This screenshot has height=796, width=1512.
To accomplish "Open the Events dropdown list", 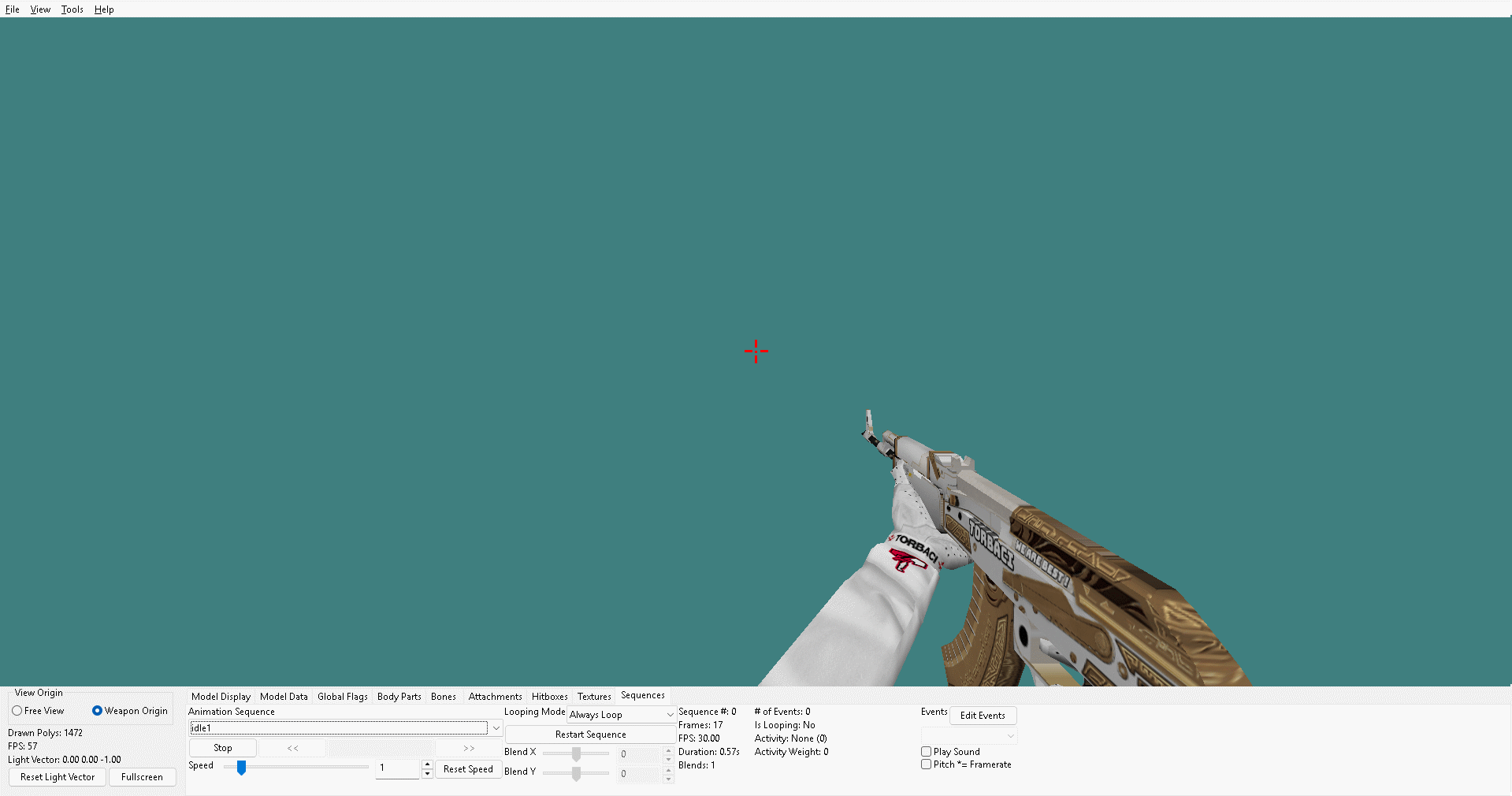I will [969, 736].
